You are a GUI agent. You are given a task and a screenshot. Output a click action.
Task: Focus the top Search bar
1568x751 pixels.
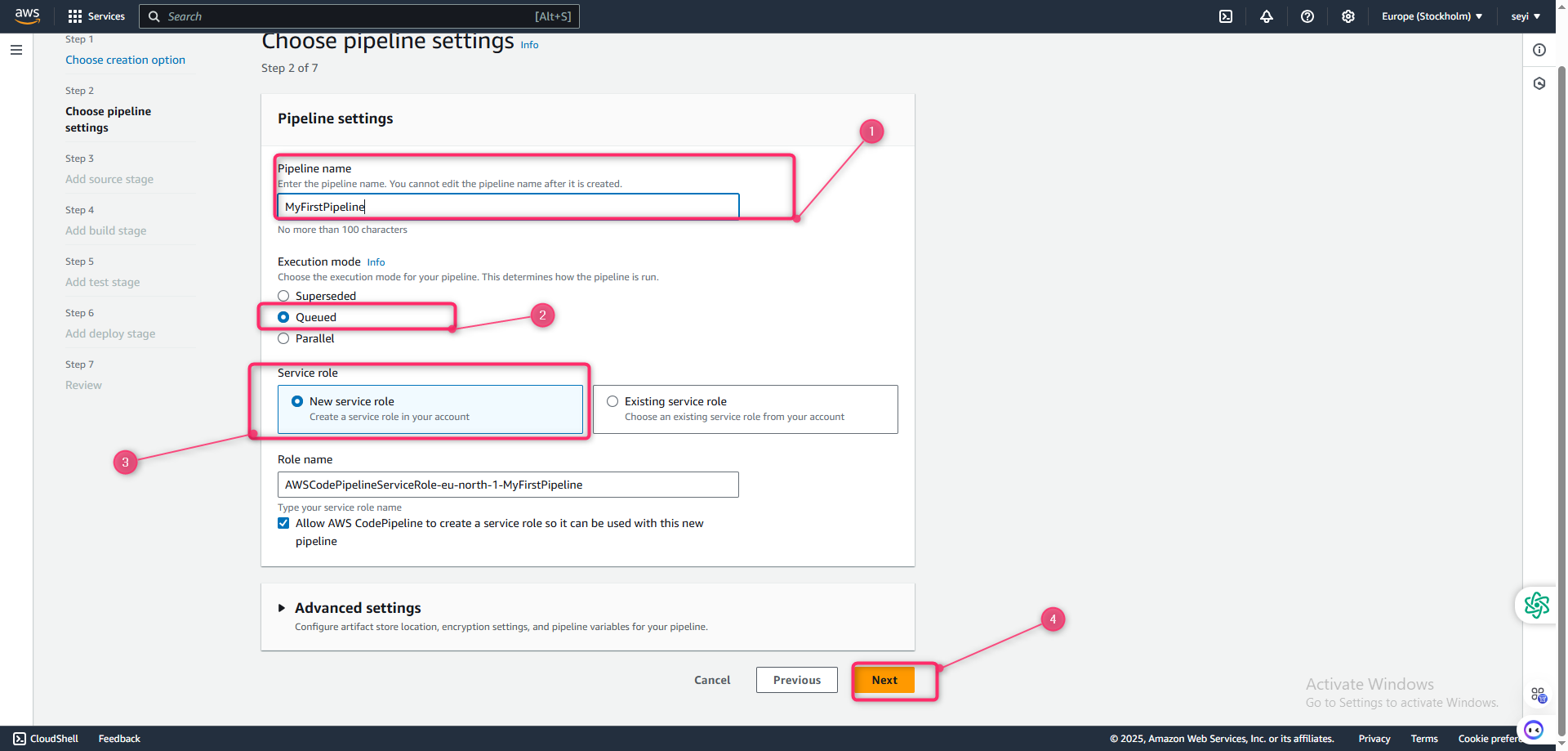(x=359, y=16)
